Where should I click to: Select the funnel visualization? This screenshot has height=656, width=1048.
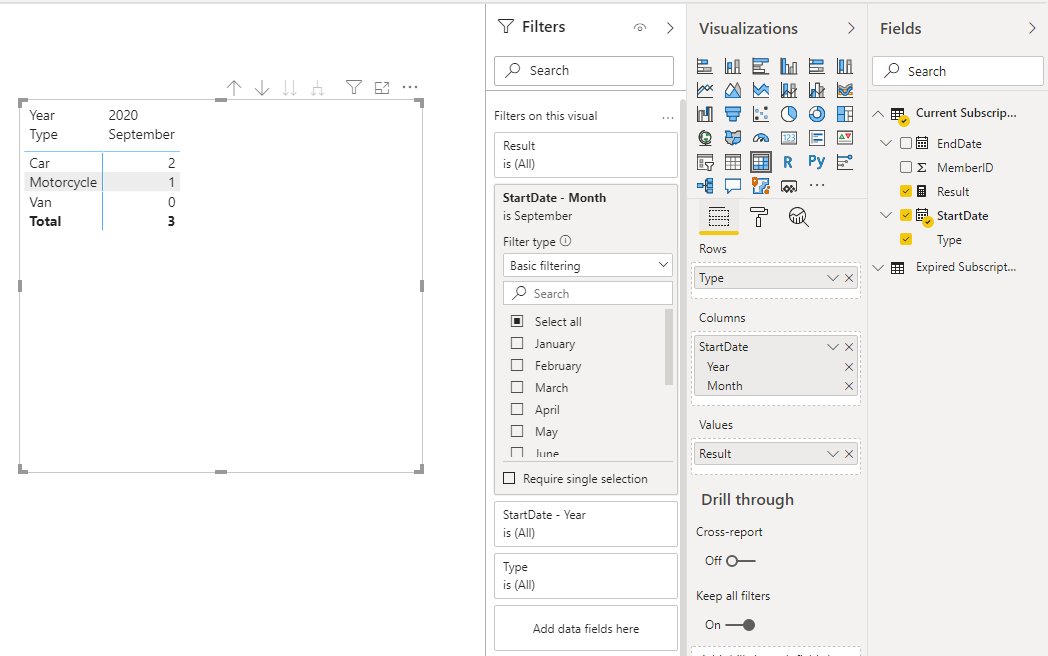(x=733, y=114)
